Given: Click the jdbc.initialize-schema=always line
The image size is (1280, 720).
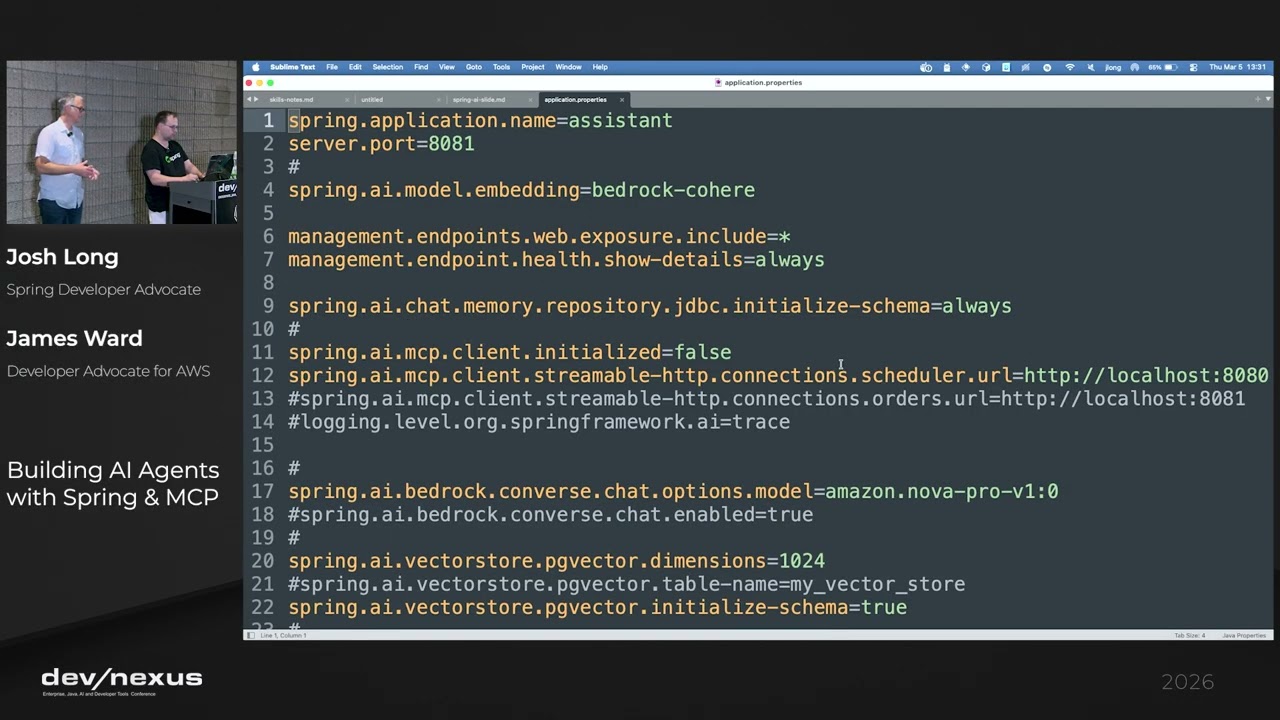Looking at the screenshot, I should pyautogui.click(x=650, y=306).
